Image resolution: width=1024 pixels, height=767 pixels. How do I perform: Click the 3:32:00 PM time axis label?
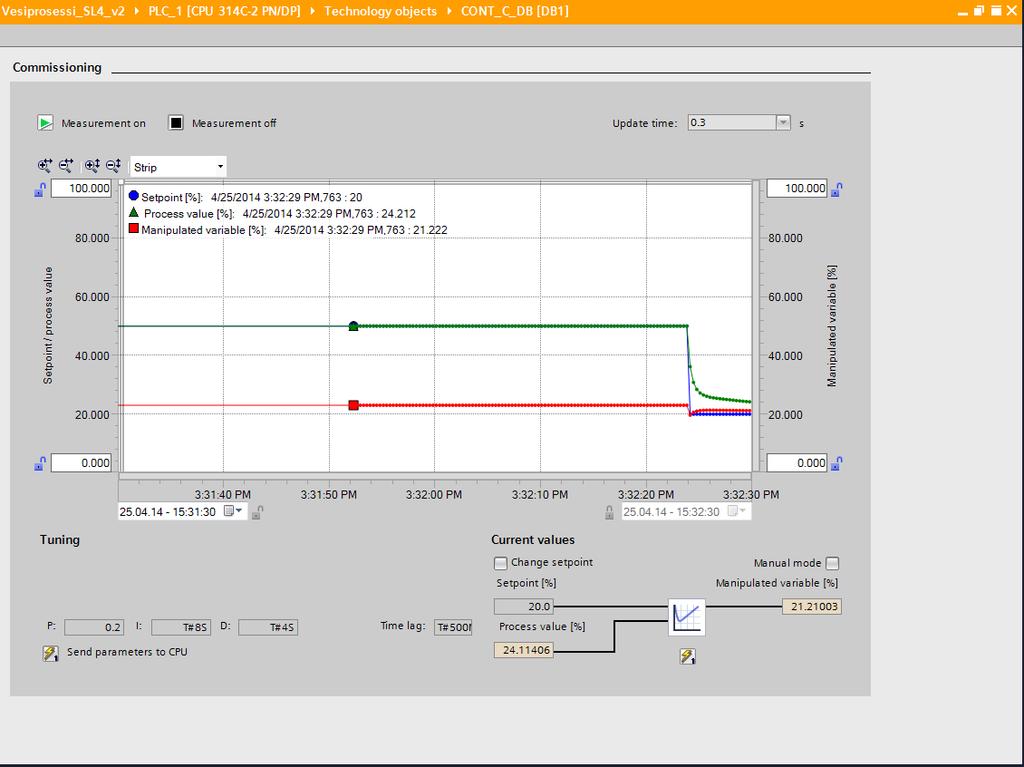[434, 495]
